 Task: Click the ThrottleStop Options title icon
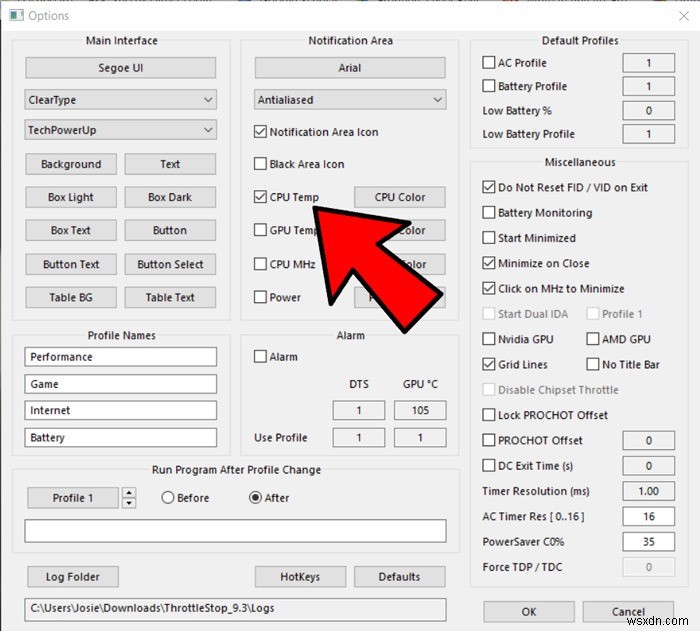point(17,16)
